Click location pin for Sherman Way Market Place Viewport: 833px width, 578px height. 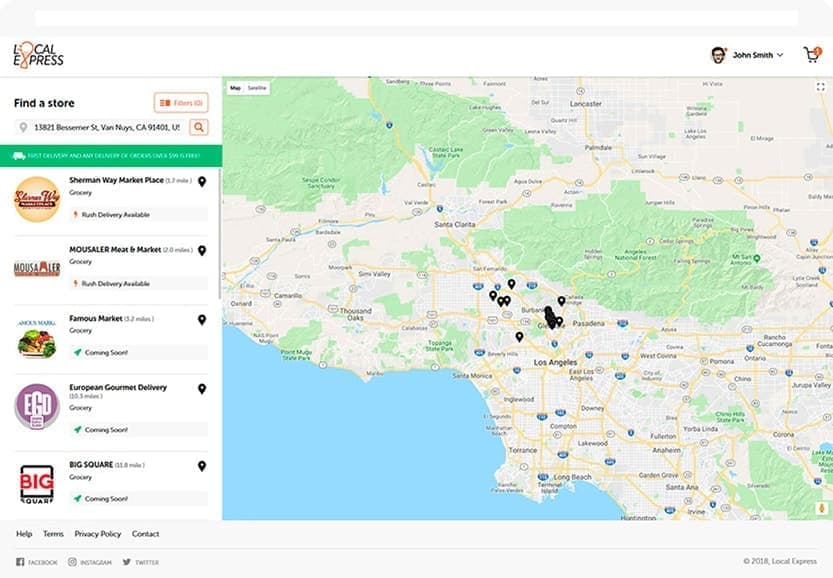pos(202,182)
